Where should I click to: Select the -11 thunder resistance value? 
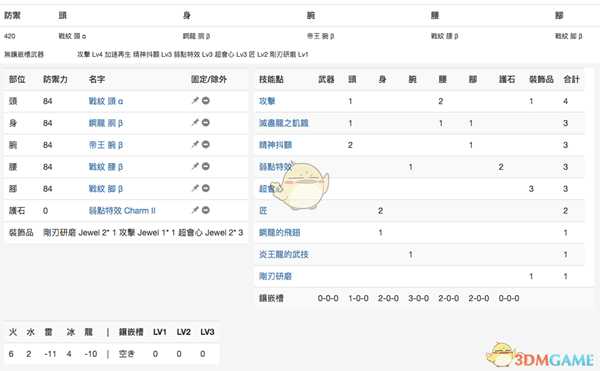(x=50, y=354)
